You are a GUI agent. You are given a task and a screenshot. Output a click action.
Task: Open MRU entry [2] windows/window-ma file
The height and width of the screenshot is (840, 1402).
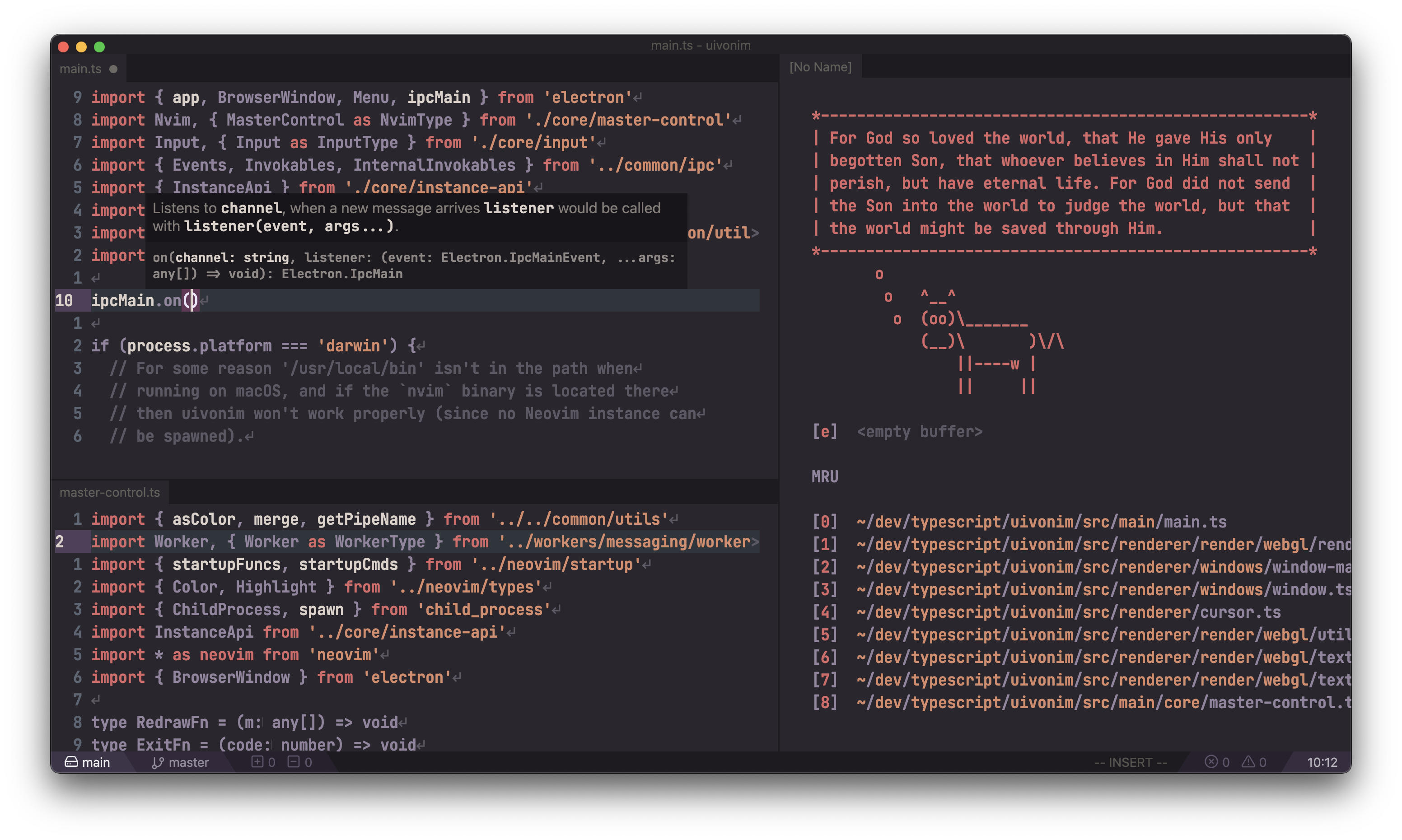coord(1081,567)
